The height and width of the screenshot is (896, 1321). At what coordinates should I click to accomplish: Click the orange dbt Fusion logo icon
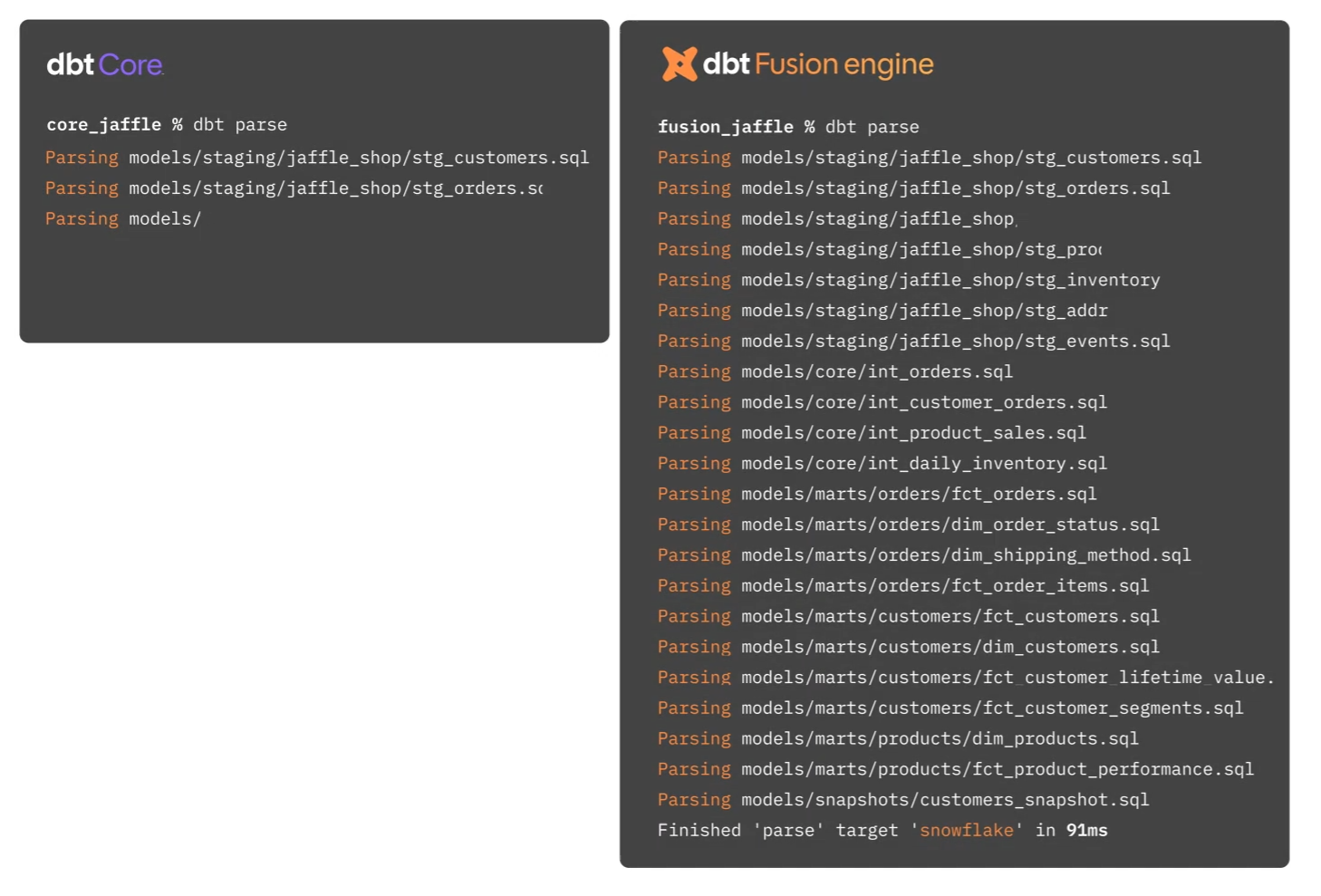(680, 64)
